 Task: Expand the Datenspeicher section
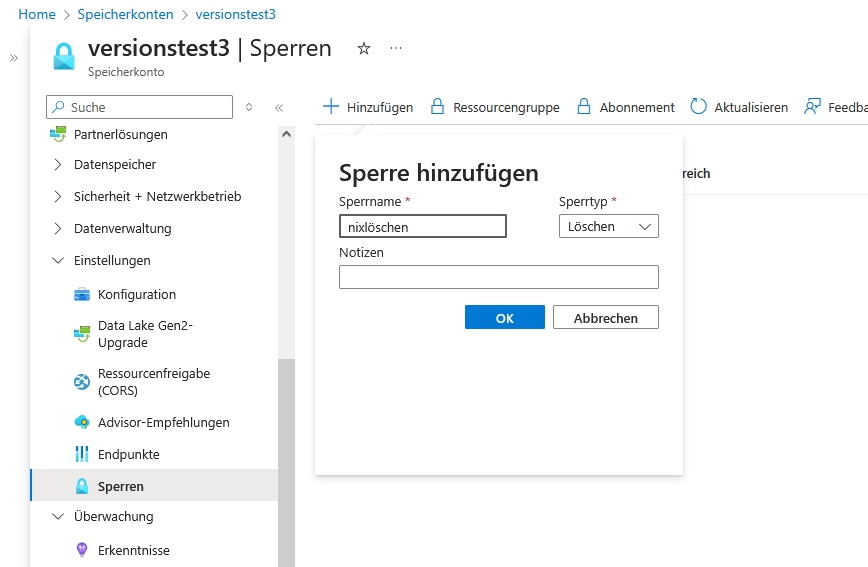58,164
